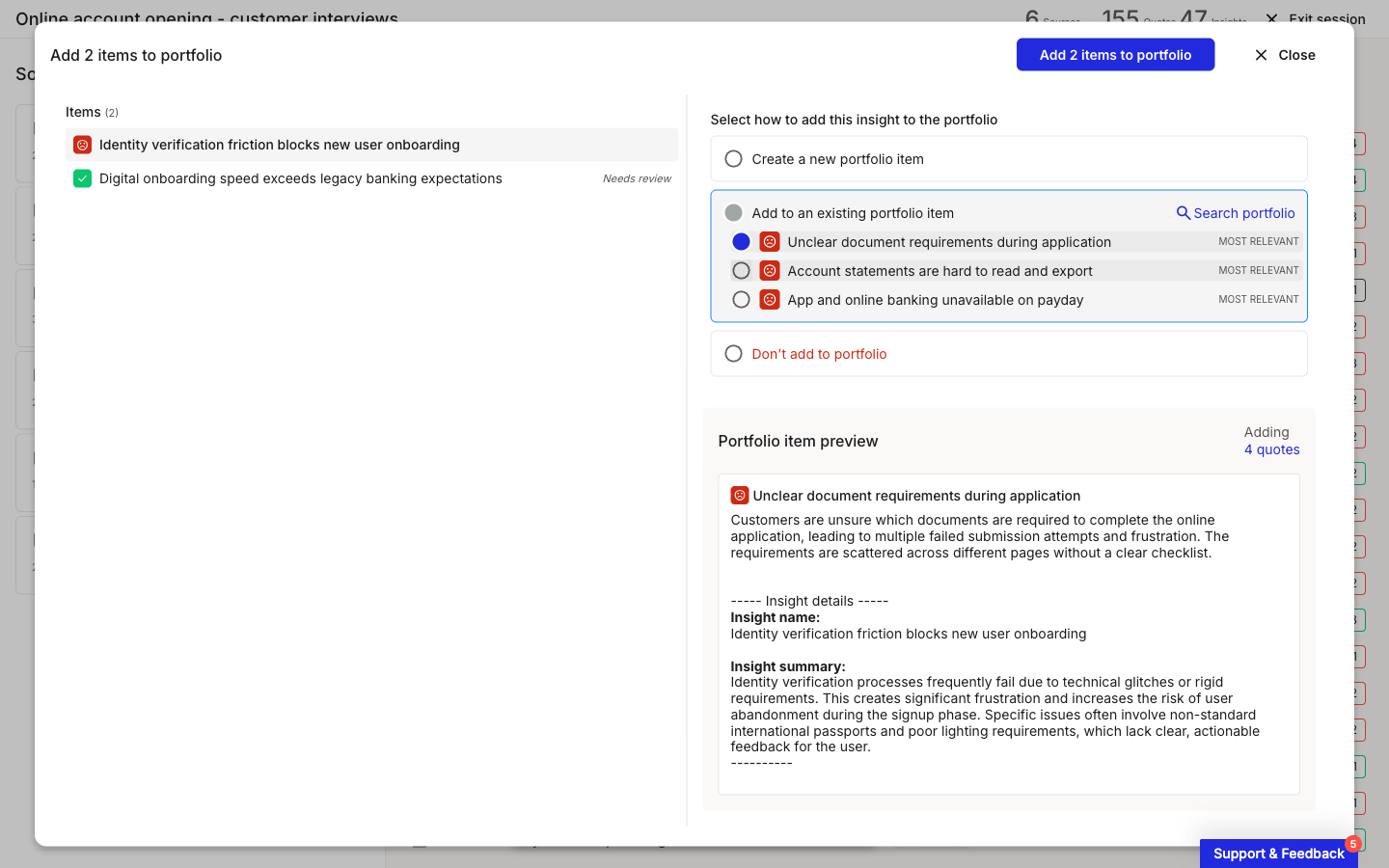Open the Search portfolio link
The width and height of the screenshot is (1389, 868).
point(1236,213)
